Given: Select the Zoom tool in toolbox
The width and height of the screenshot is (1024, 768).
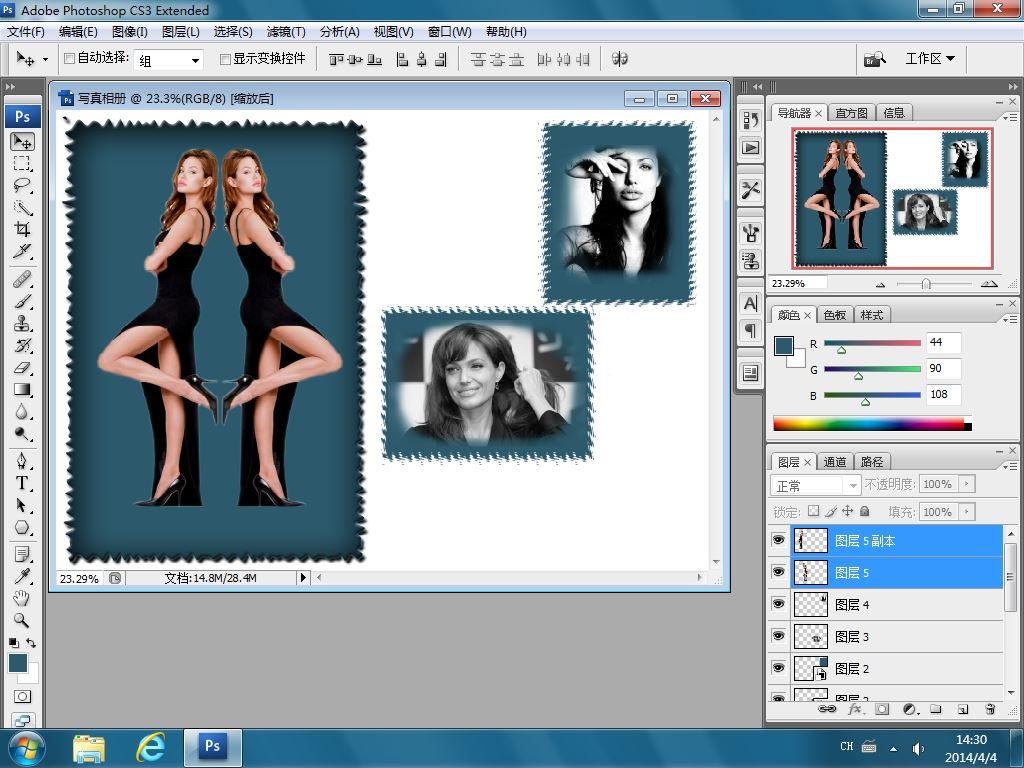Looking at the screenshot, I should tap(22, 620).
